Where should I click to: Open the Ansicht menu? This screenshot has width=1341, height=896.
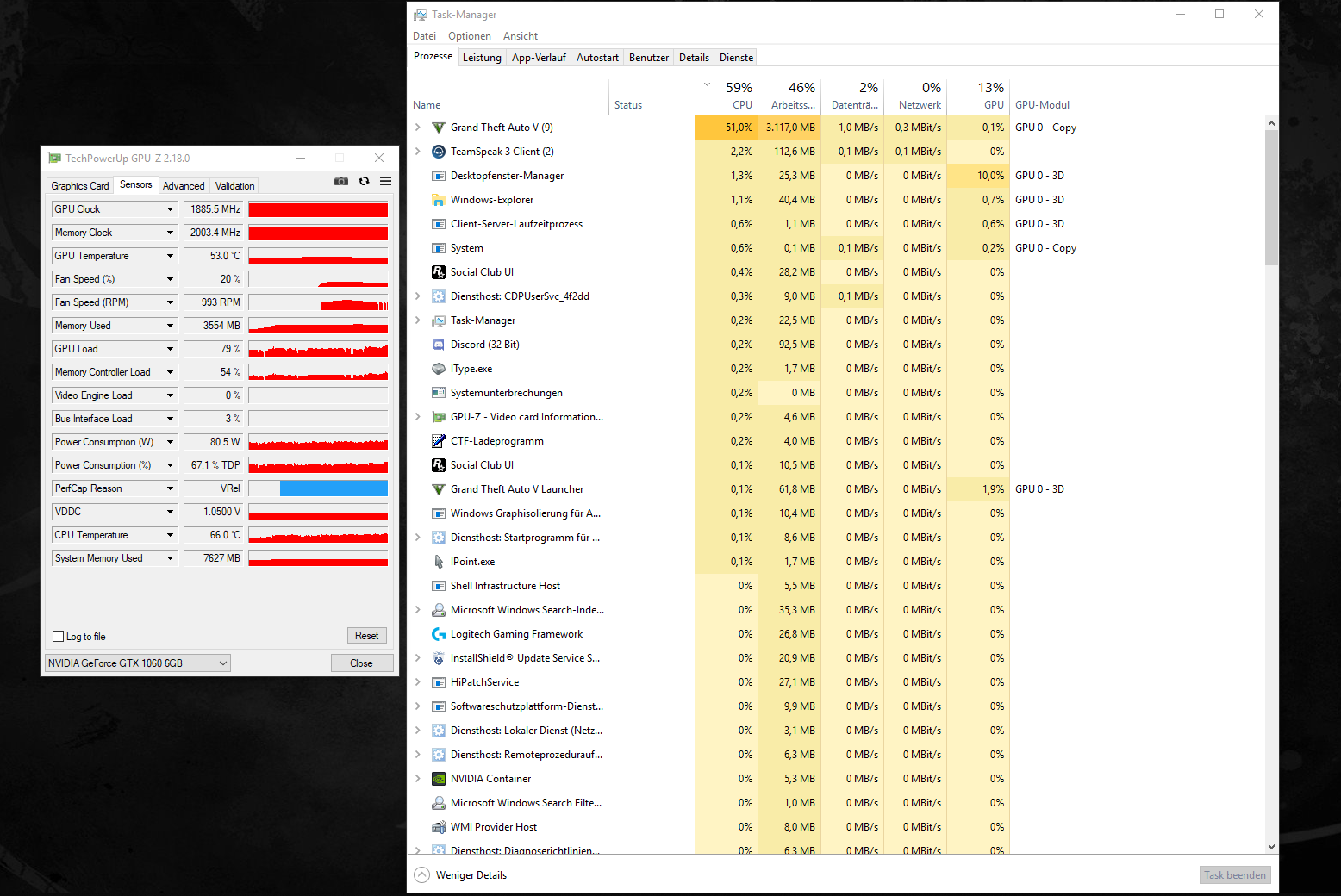click(521, 36)
